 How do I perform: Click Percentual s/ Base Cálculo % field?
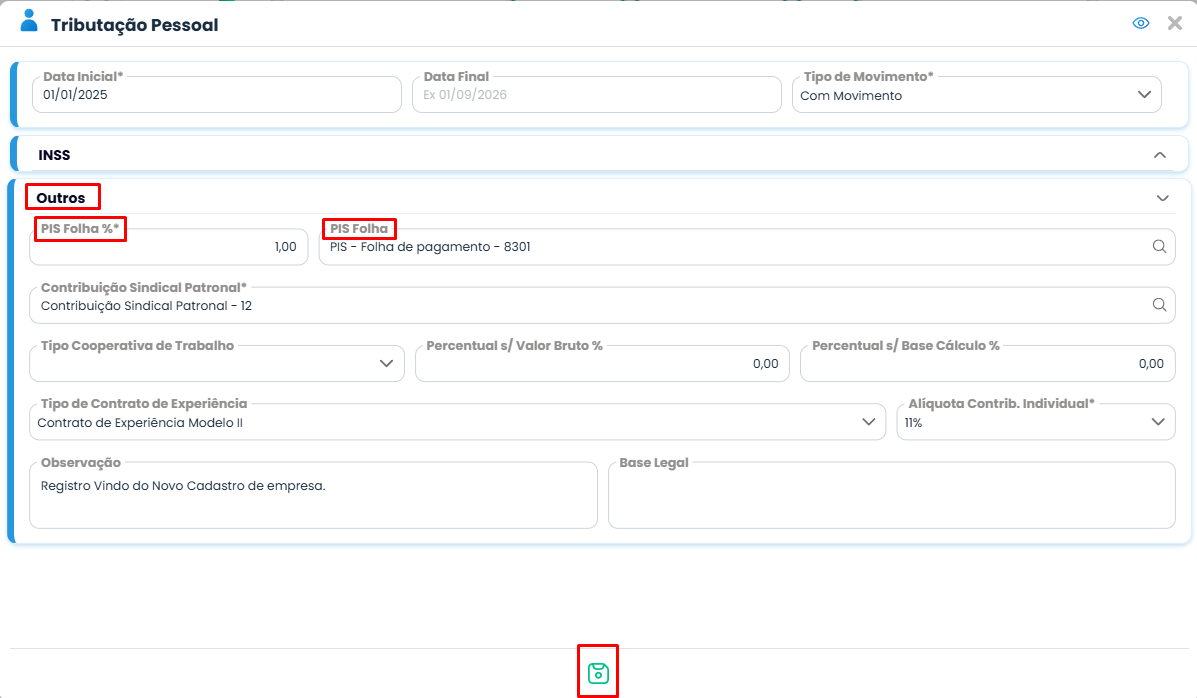[988, 364]
